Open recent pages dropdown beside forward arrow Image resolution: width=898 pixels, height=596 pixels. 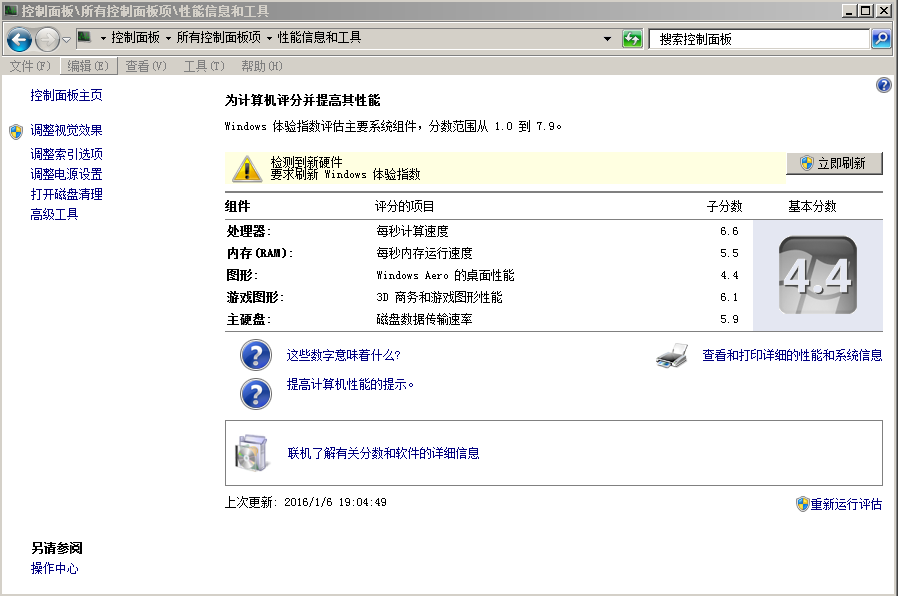(x=66, y=40)
